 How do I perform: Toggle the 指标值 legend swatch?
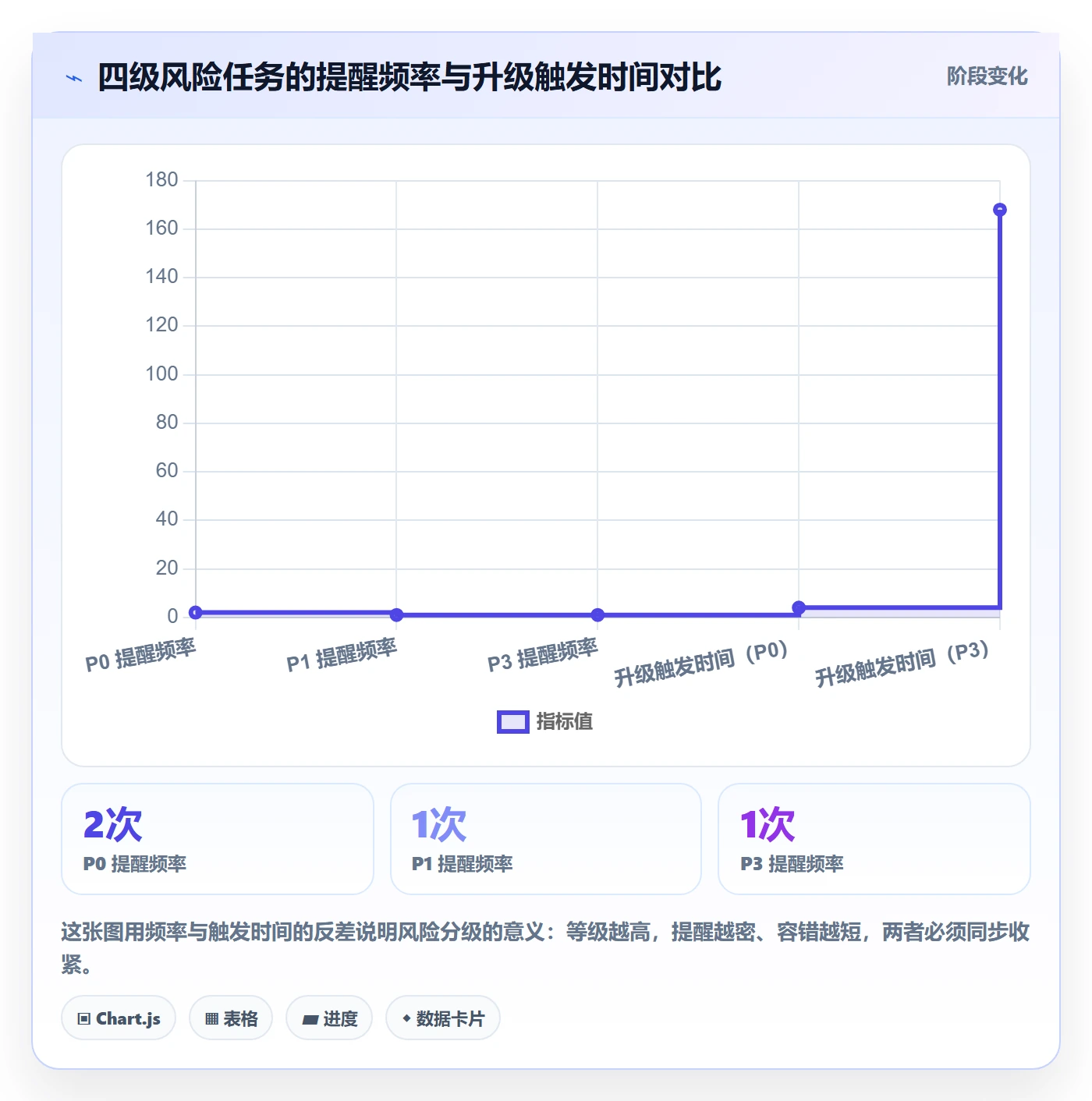coord(513,722)
